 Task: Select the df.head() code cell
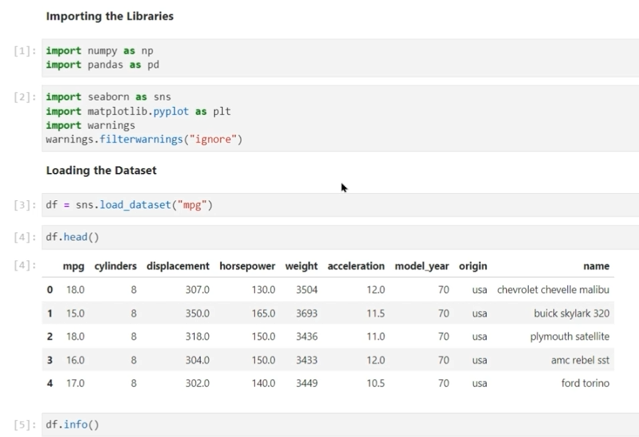pos(73,237)
